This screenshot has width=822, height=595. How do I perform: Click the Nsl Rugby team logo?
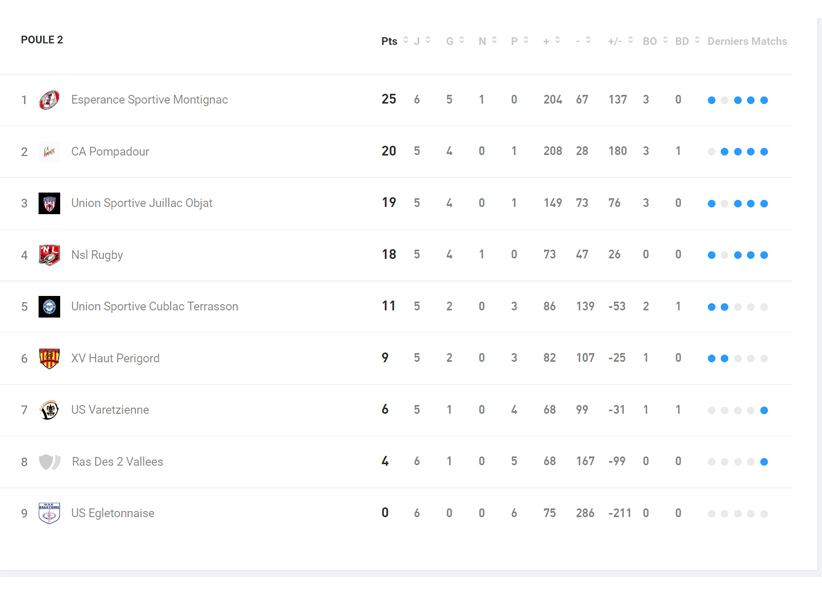pos(49,255)
